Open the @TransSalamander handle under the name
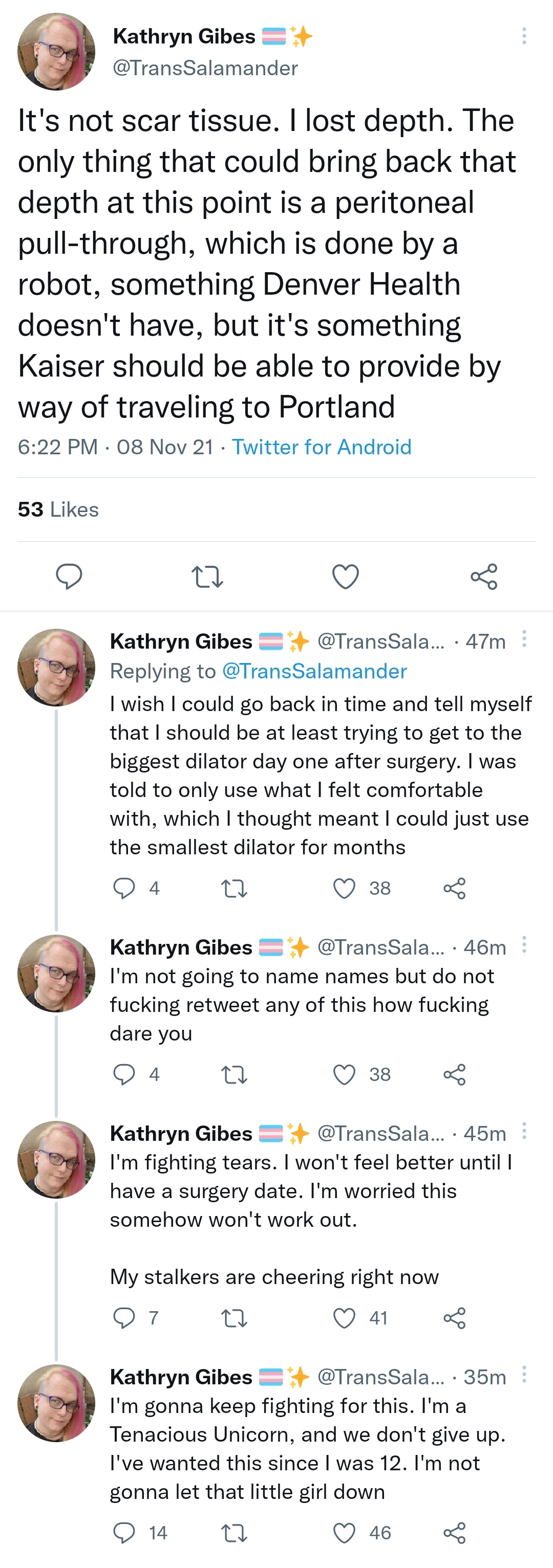This screenshot has height=1568, width=553. tap(205, 68)
